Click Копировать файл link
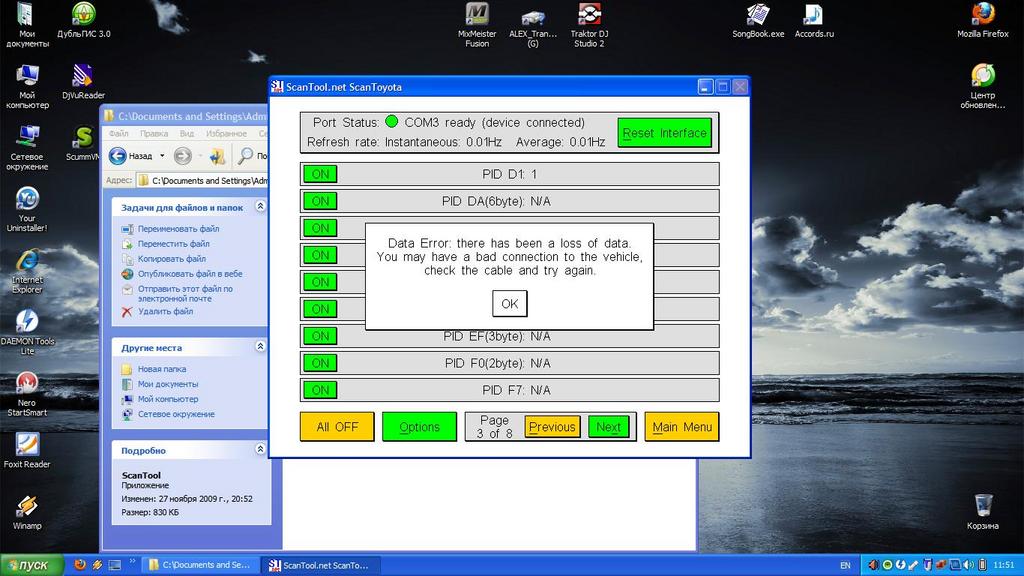The height and width of the screenshot is (576, 1024). (172, 259)
